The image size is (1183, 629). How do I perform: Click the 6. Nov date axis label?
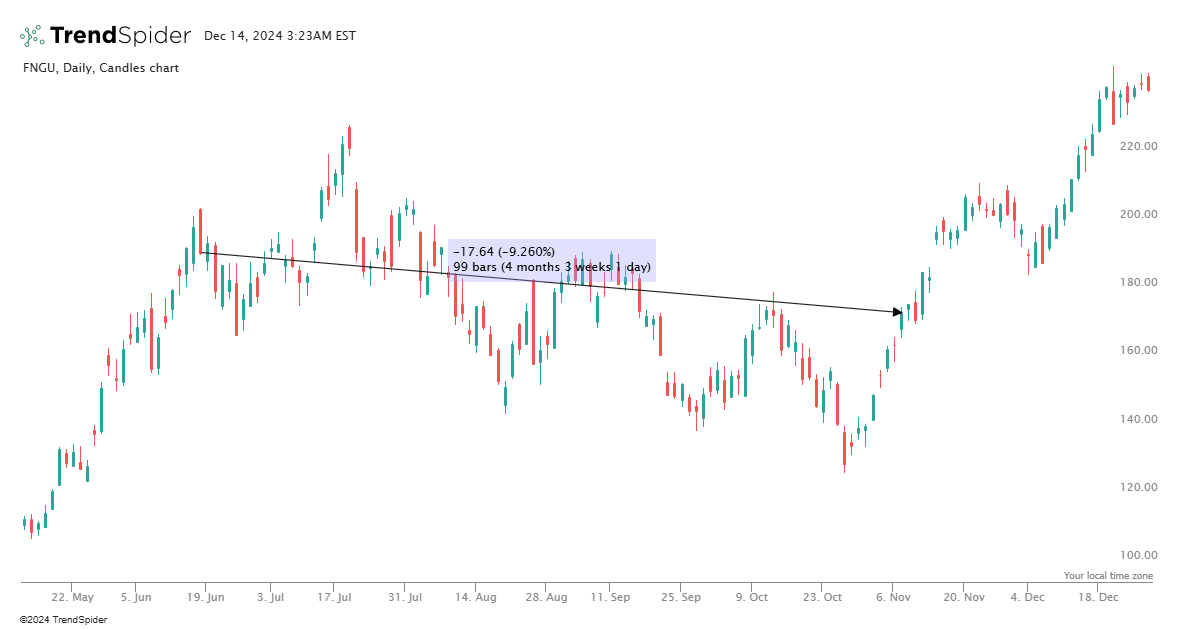(892, 597)
